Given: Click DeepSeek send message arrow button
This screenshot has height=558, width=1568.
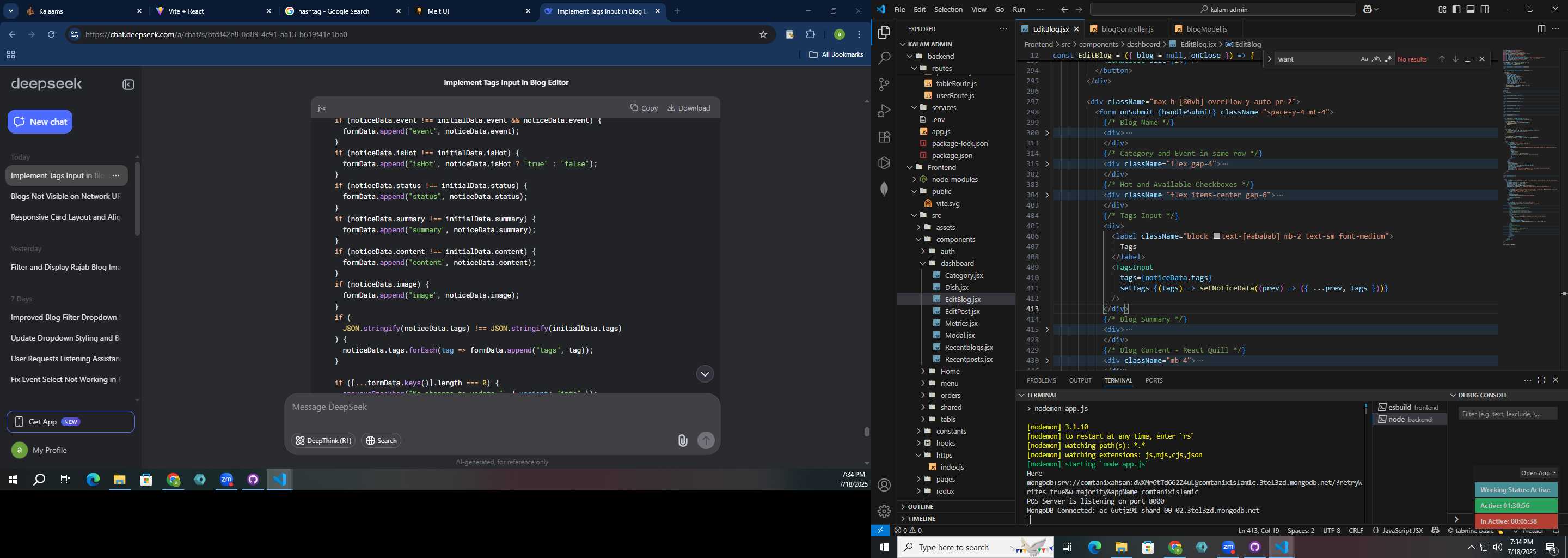Looking at the screenshot, I should [x=706, y=440].
